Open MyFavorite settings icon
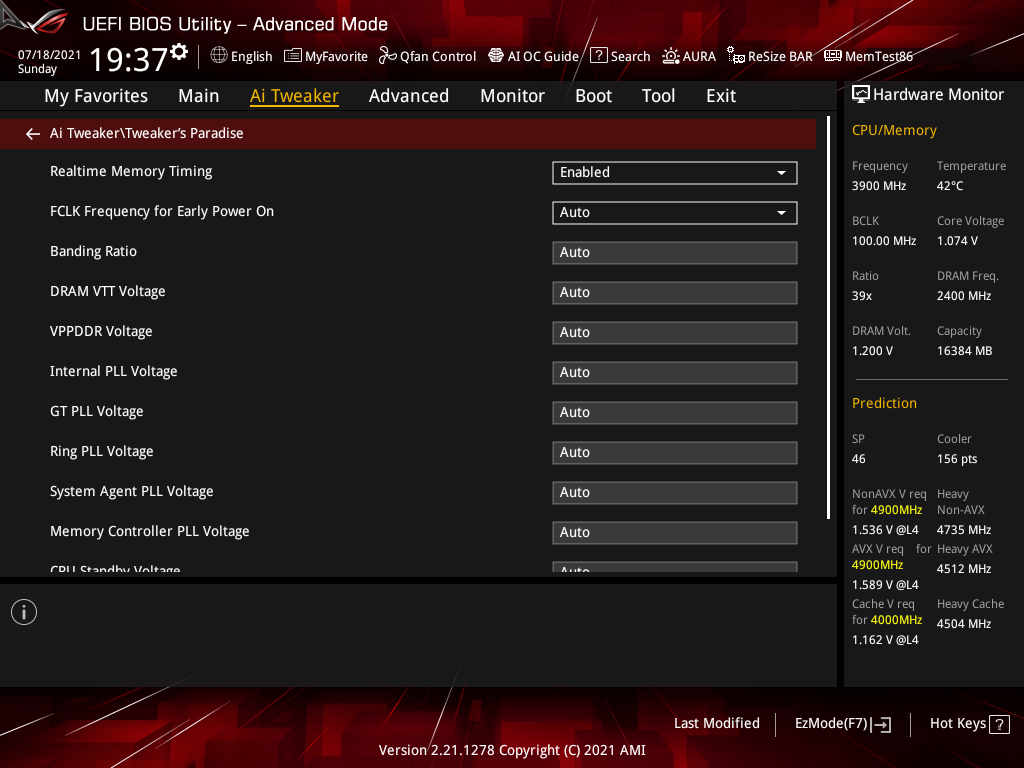 pyautogui.click(x=325, y=56)
